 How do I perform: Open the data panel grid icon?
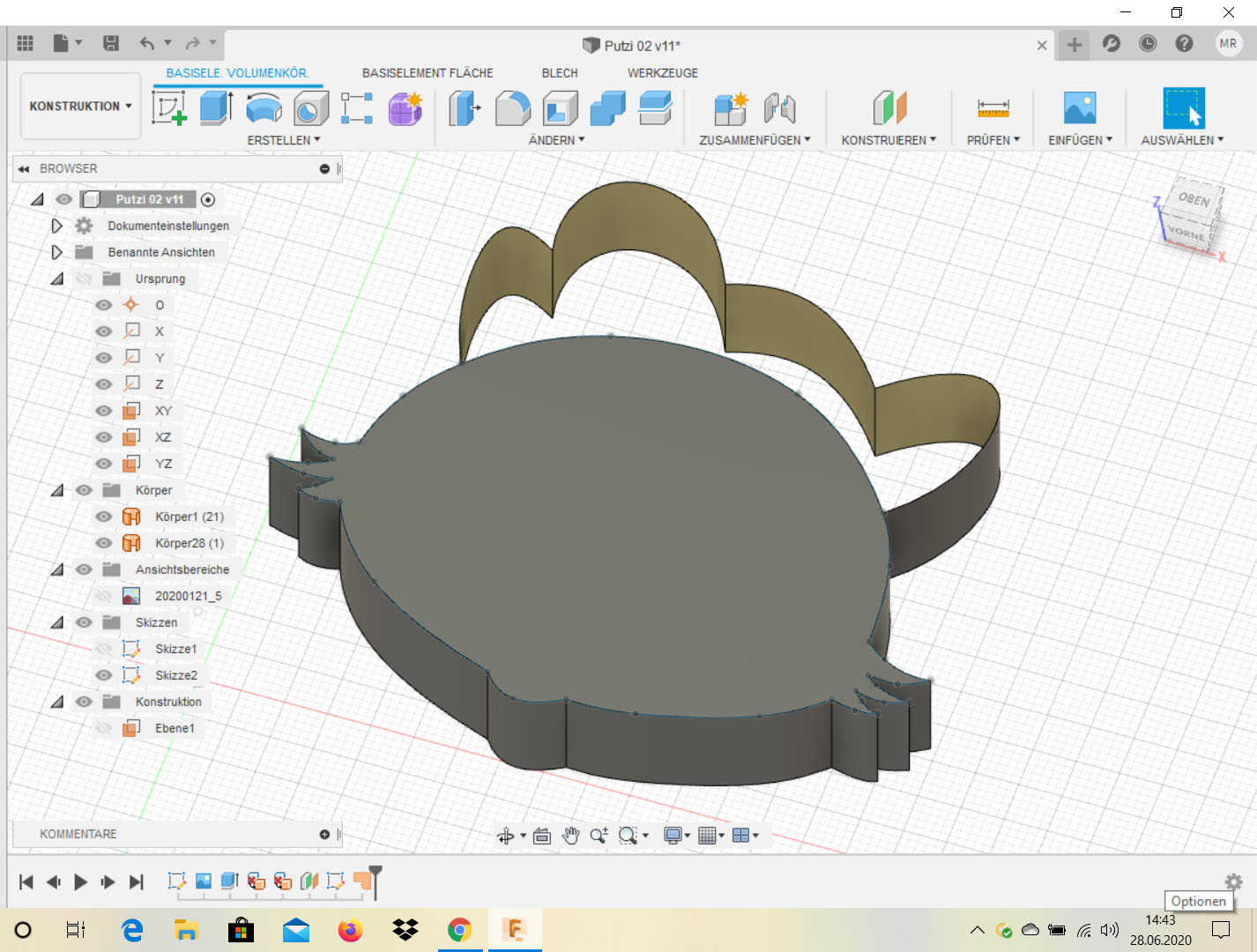[26, 43]
